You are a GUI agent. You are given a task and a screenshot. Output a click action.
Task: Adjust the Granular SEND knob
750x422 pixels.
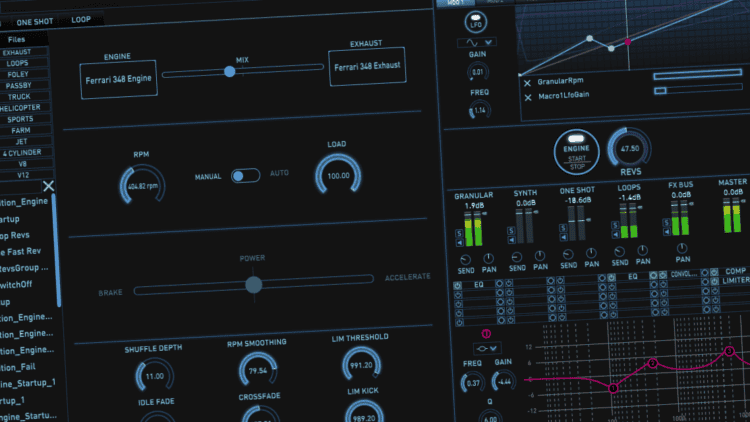(465, 260)
